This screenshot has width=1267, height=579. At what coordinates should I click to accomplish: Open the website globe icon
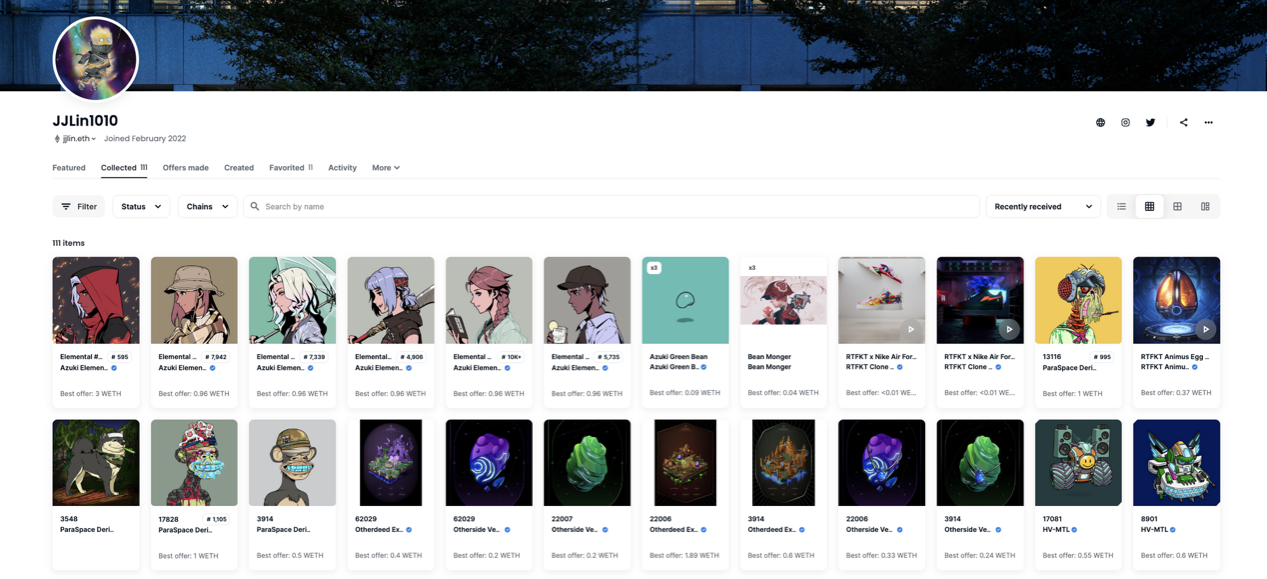click(x=1100, y=123)
